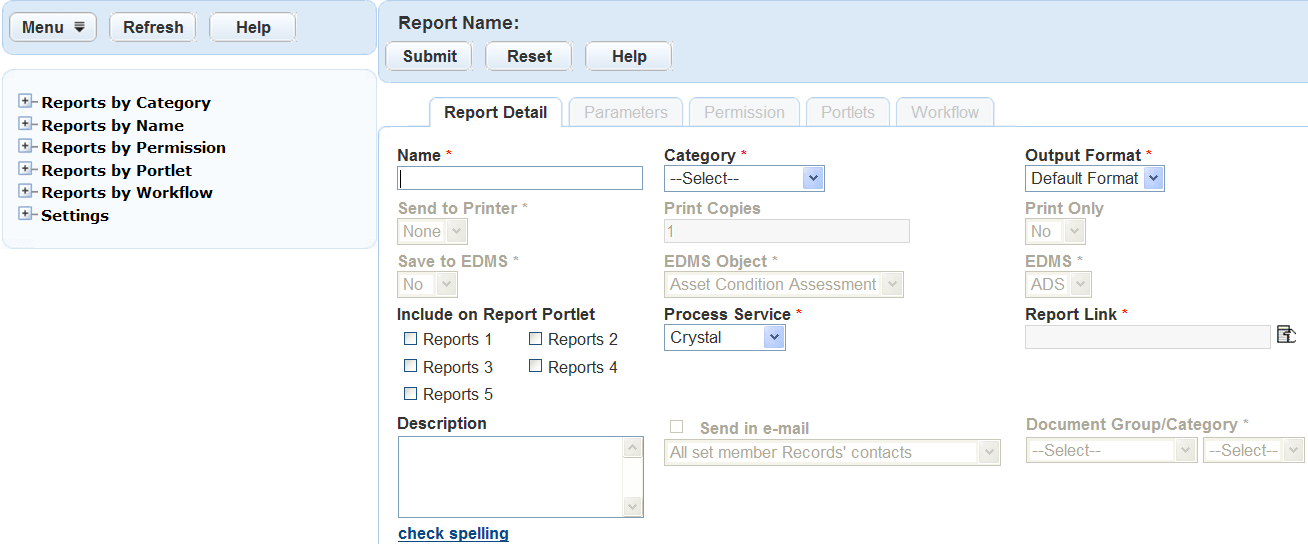This screenshot has width=1308, height=544.
Task: Expand the Reports by Portlet node
Action: click(x=26, y=170)
